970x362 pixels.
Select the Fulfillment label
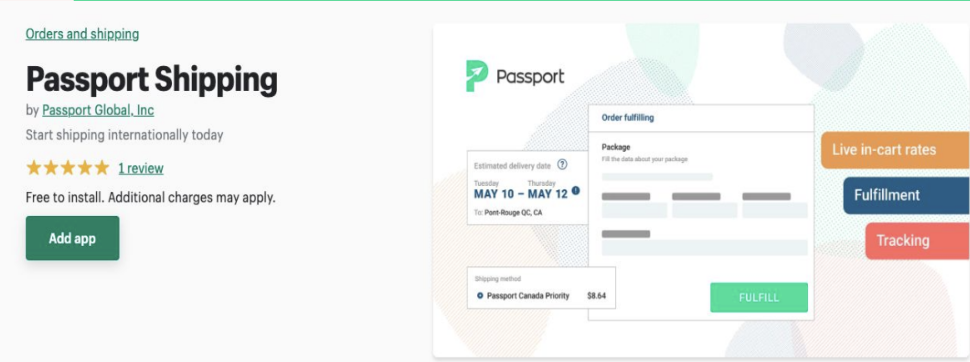(906, 196)
